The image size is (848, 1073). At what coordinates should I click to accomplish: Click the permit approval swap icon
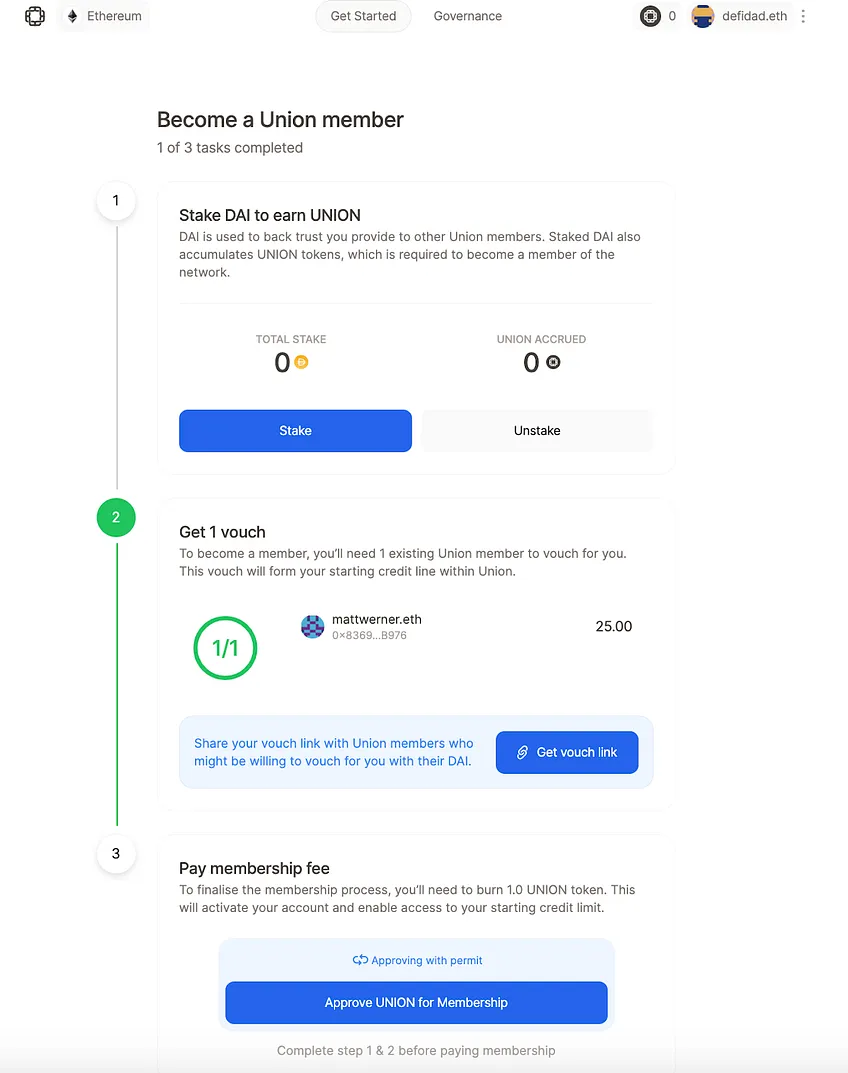pos(360,960)
